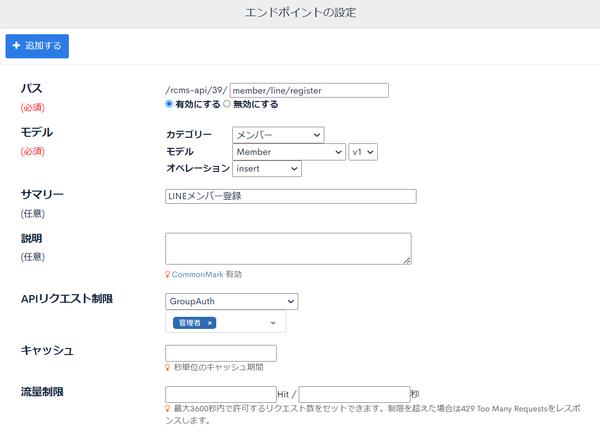Open the v1 version dropdown
This screenshot has width=600, height=434.
tap(363, 152)
